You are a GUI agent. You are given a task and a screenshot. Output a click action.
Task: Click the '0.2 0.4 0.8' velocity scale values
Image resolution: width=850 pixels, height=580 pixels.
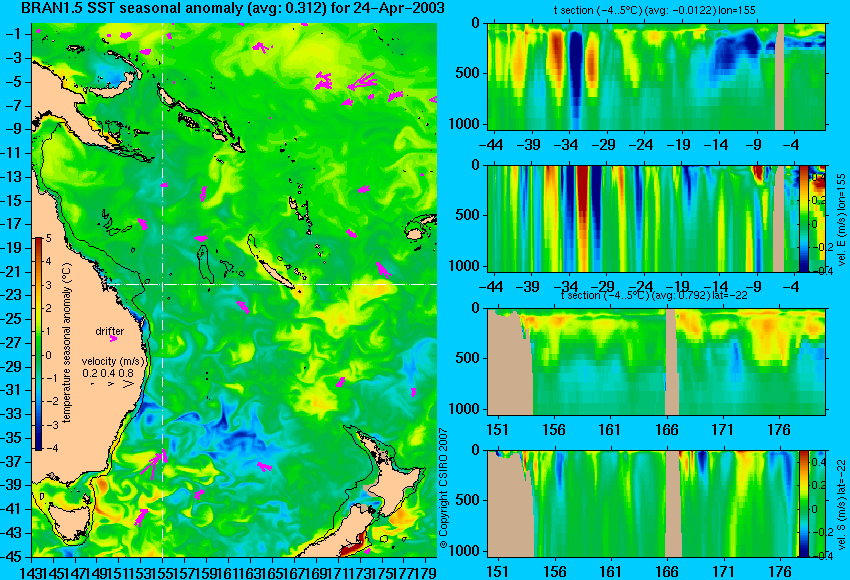click(108, 373)
